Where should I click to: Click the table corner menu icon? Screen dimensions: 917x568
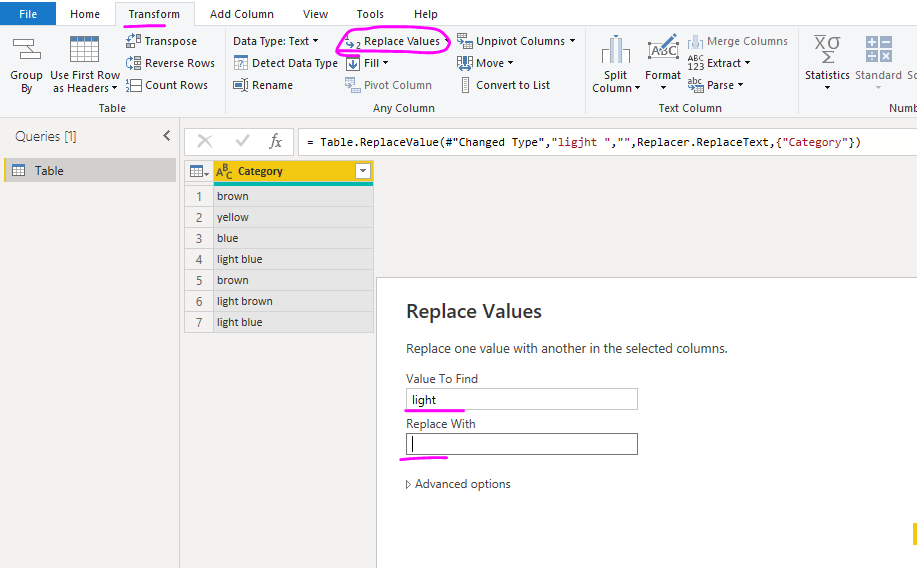click(x=199, y=171)
